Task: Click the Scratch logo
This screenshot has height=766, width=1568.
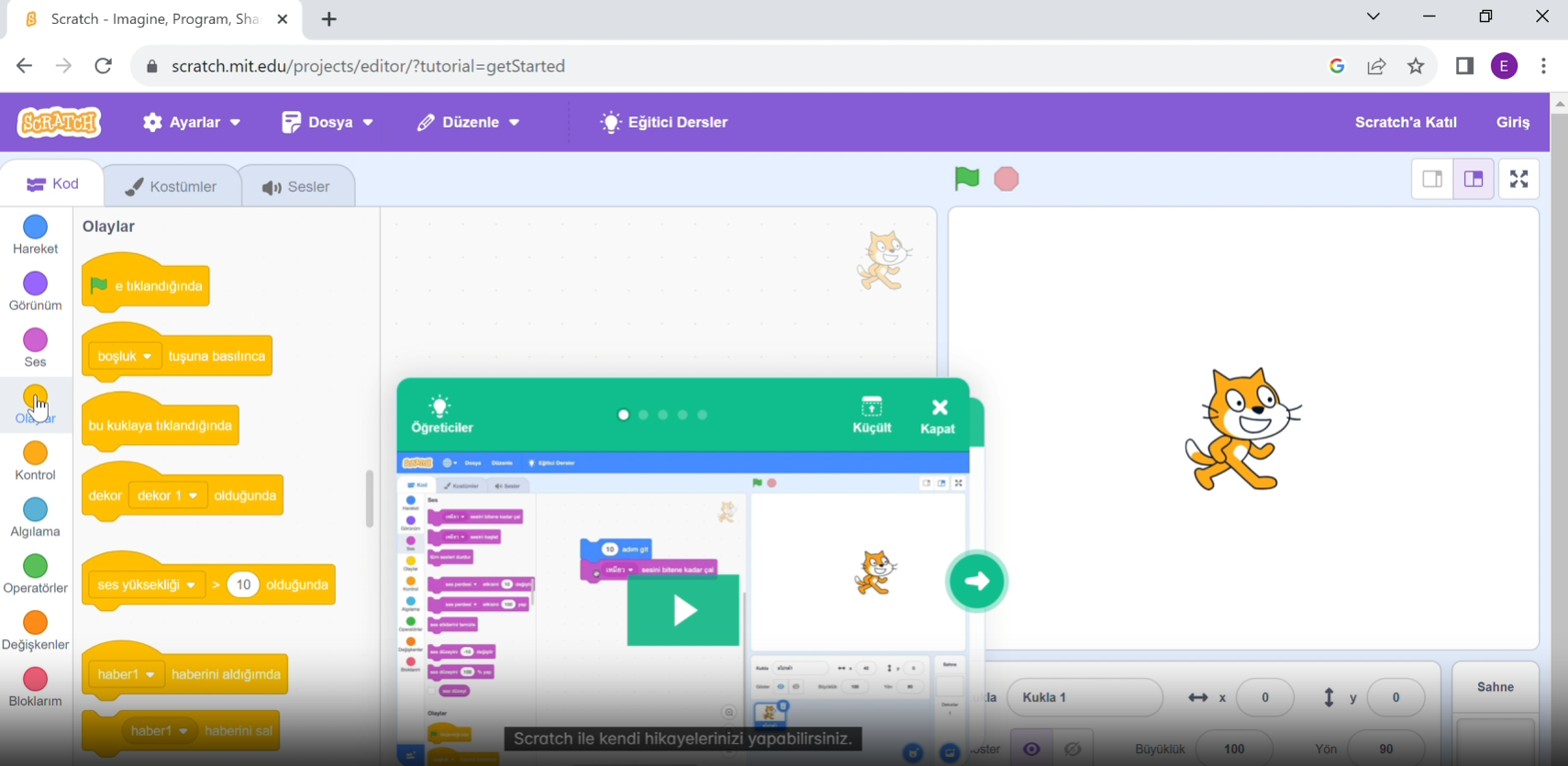Action: pyautogui.click(x=60, y=122)
